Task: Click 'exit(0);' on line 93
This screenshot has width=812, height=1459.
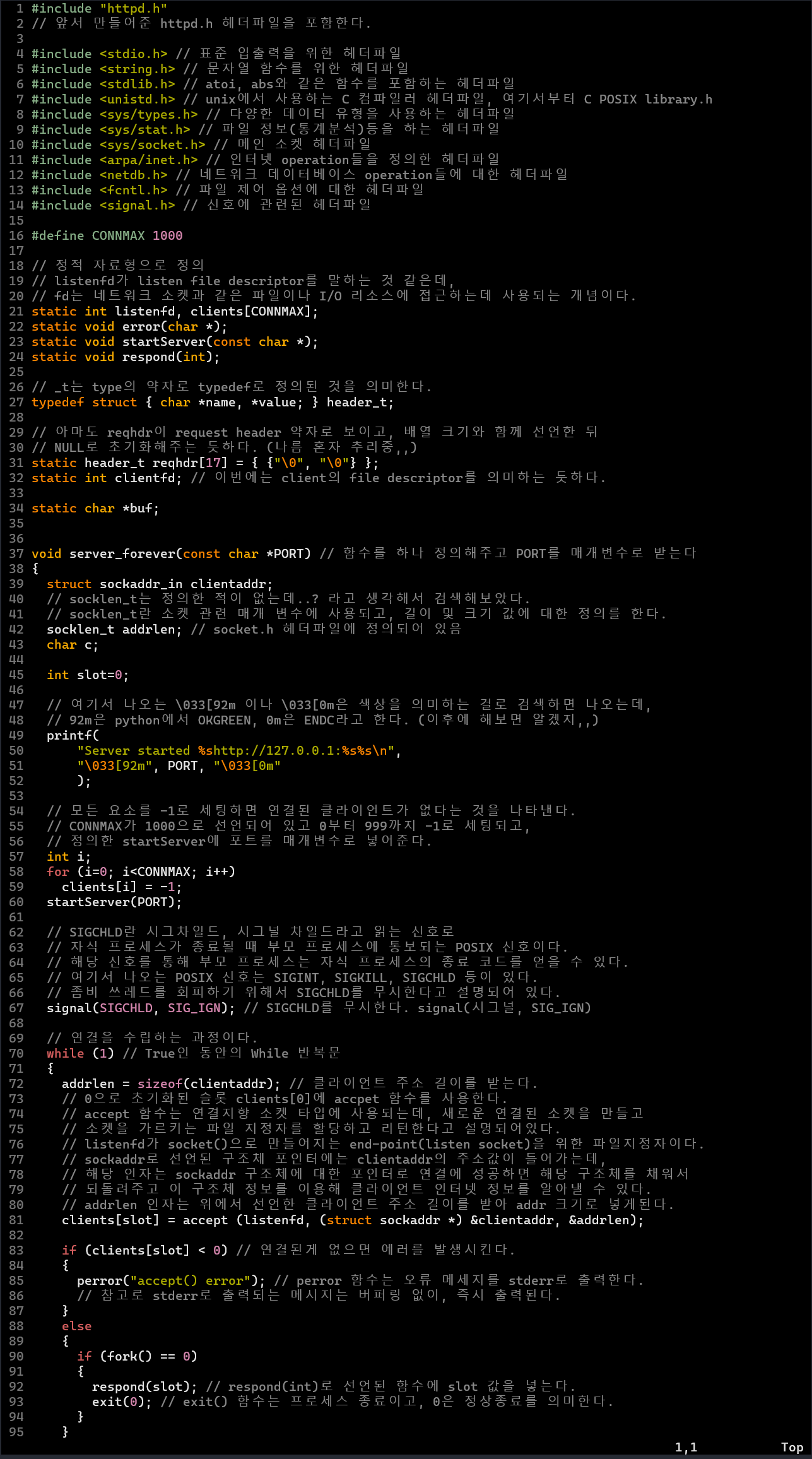Action: click(122, 1402)
